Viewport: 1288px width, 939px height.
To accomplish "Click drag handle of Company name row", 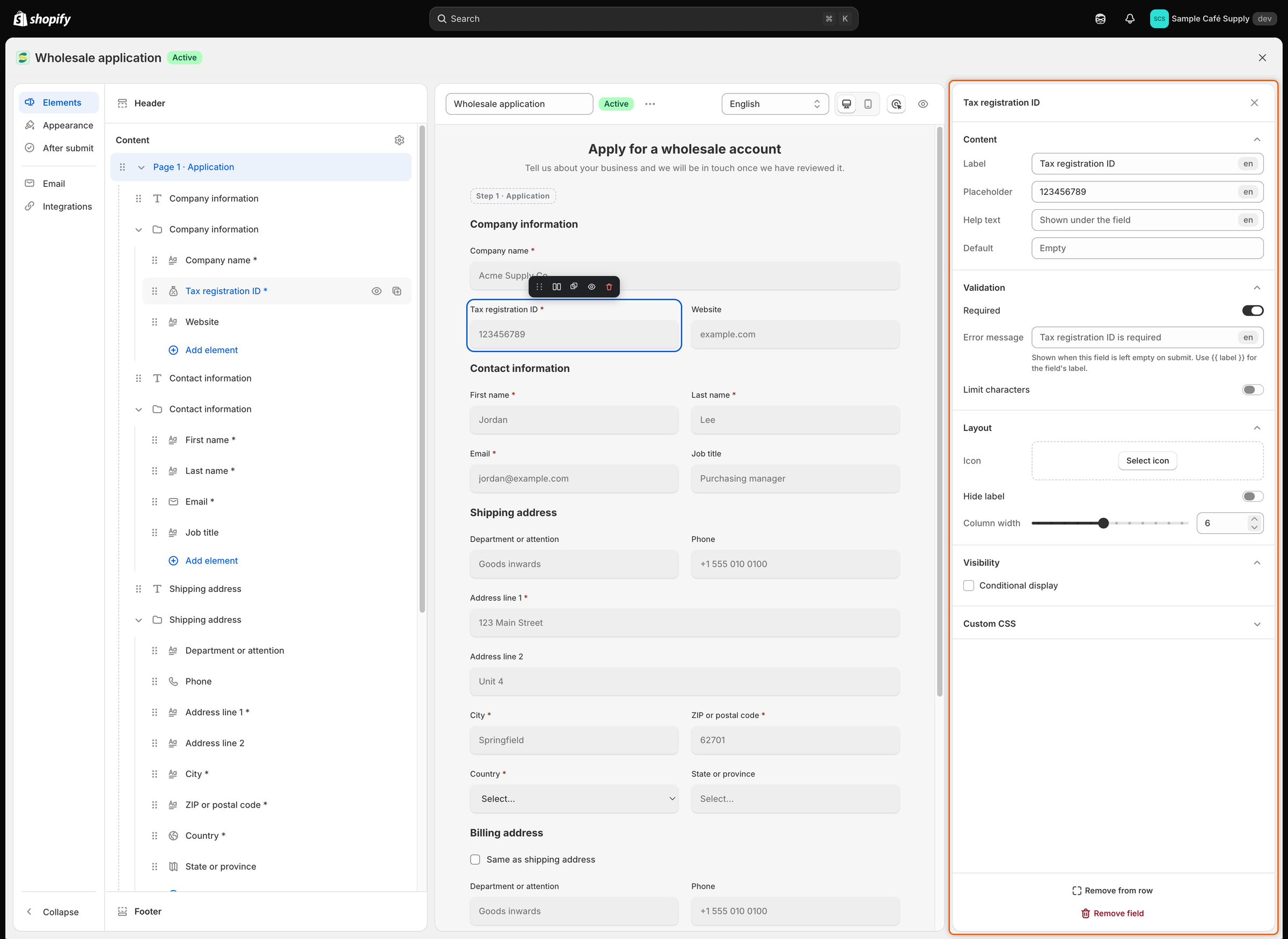I will [x=155, y=260].
